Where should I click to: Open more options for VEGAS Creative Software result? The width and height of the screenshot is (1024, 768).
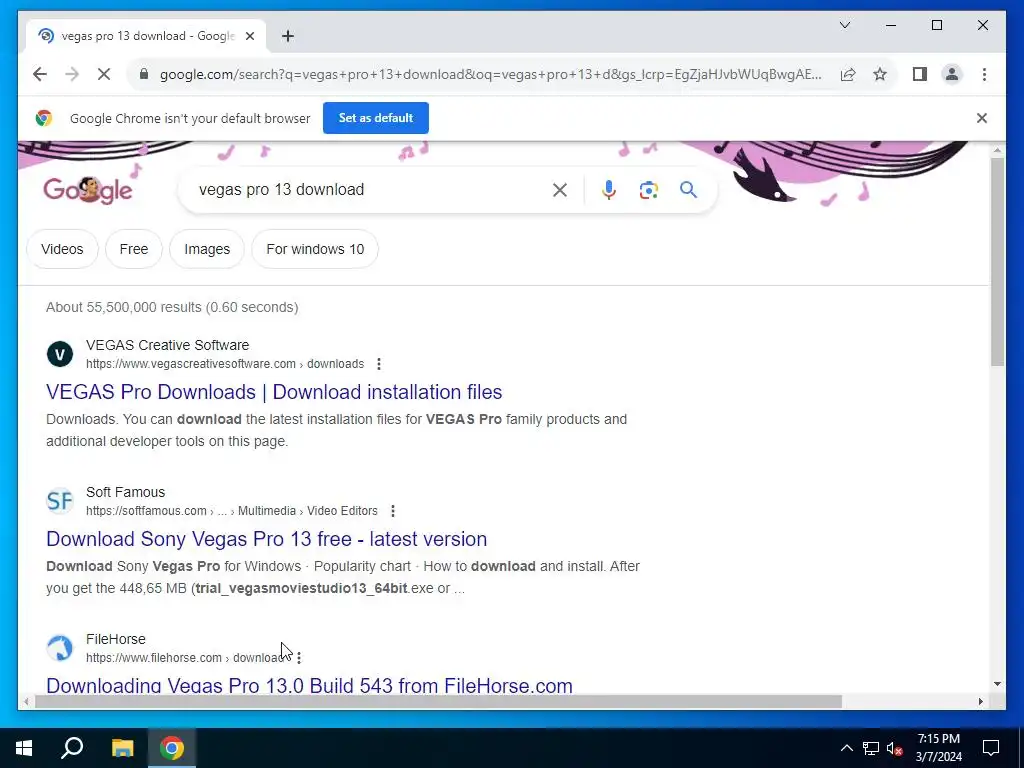click(379, 364)
